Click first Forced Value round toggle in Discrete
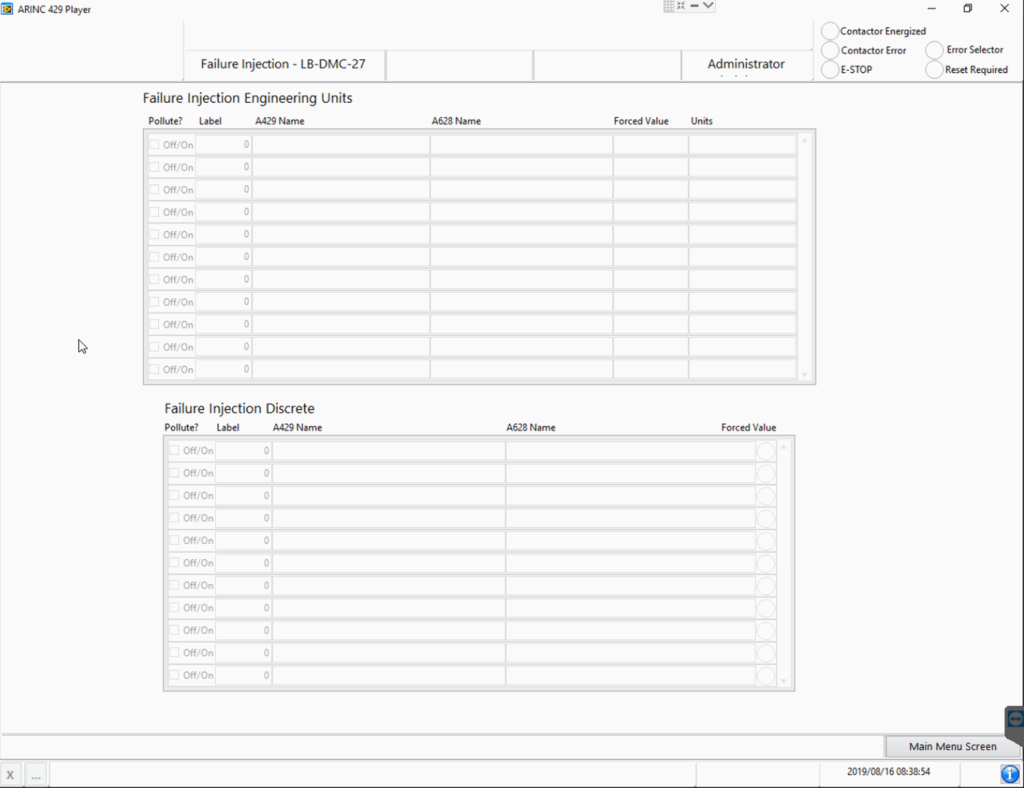 pyautogui.click(x=766, y=450)
